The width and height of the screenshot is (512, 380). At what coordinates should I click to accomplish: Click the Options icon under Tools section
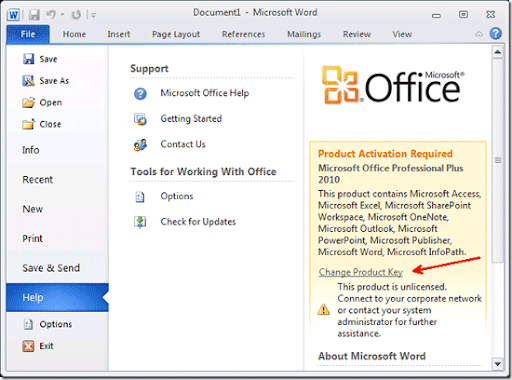140,197
